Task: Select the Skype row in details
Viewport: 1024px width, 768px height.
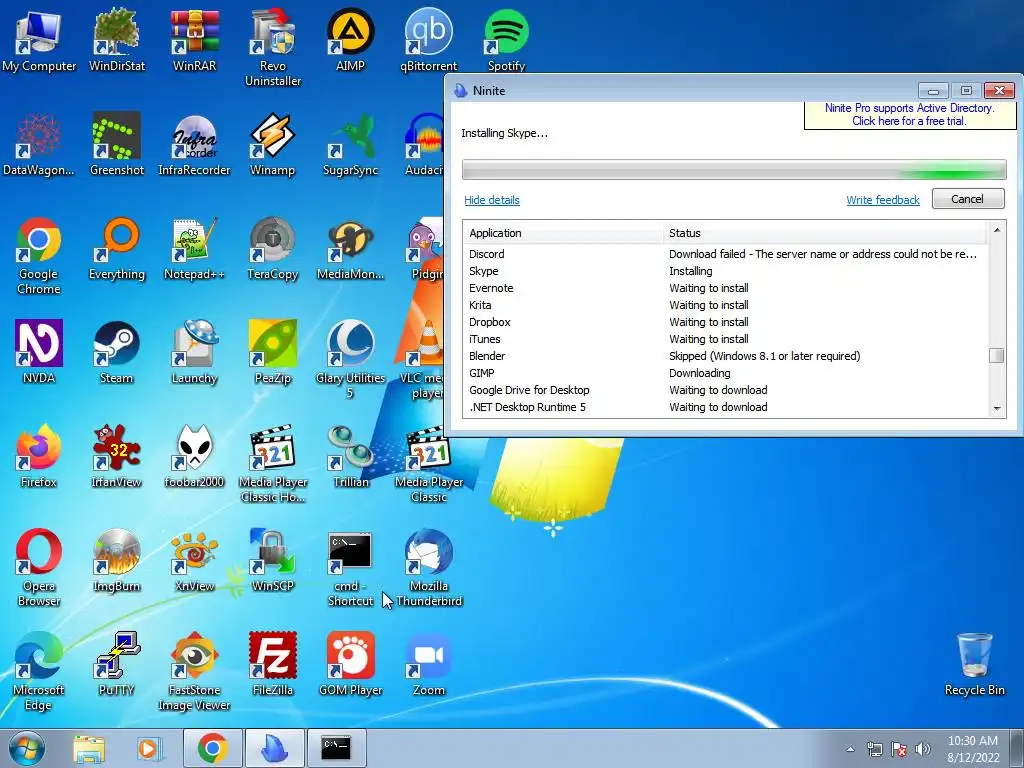Action: point(726,271)
